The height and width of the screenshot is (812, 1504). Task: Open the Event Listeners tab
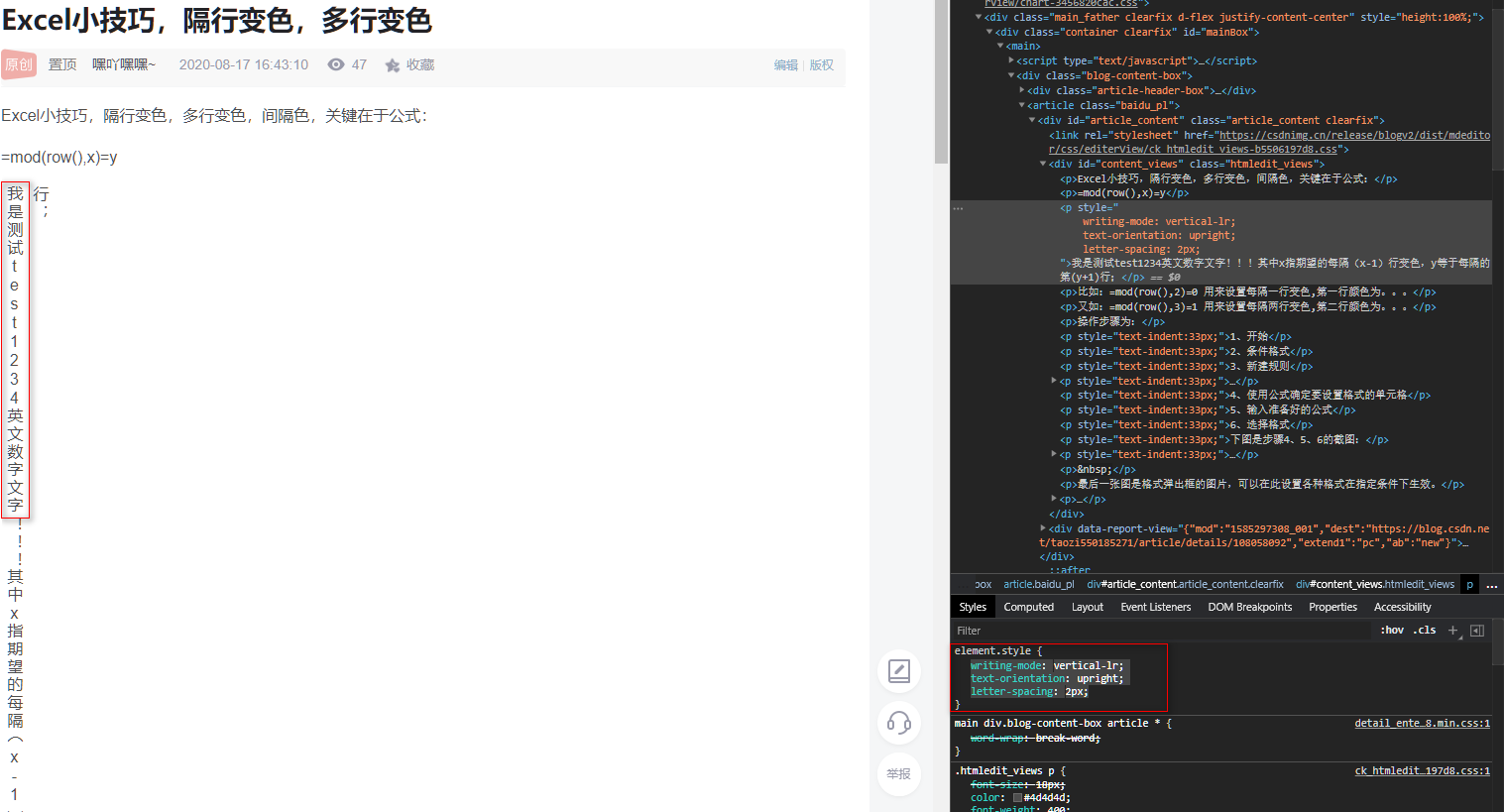point(1156,607)
